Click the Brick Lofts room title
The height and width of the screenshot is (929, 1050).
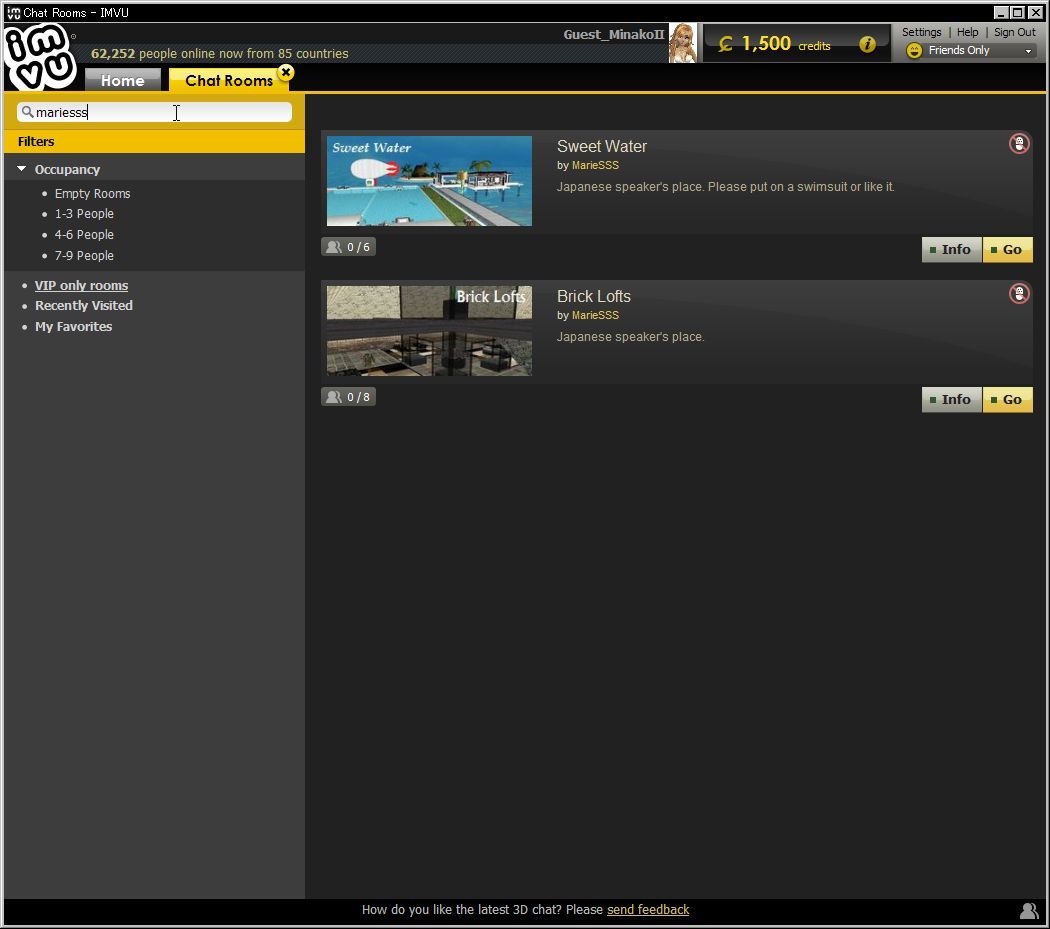594,297
